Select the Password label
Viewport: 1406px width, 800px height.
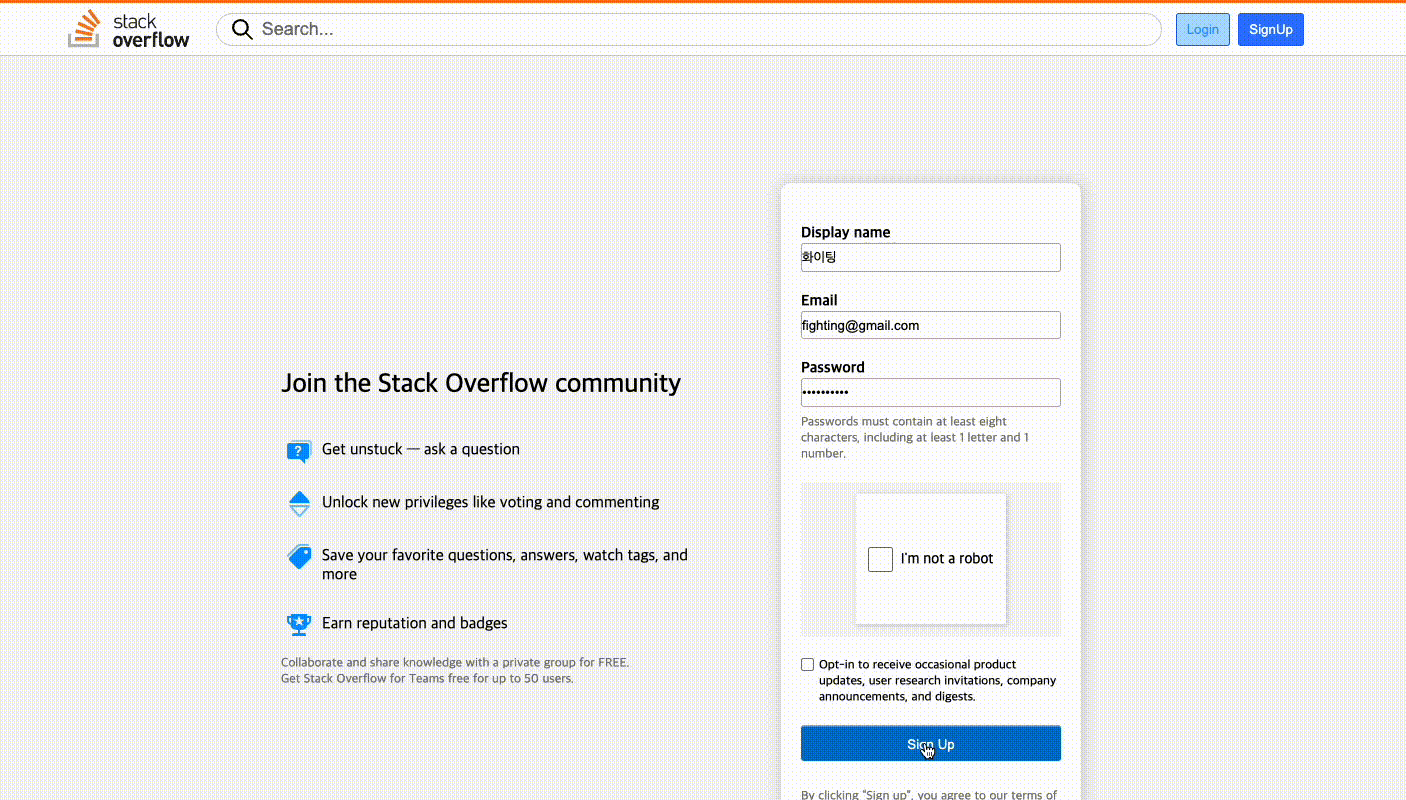(832, 367)
